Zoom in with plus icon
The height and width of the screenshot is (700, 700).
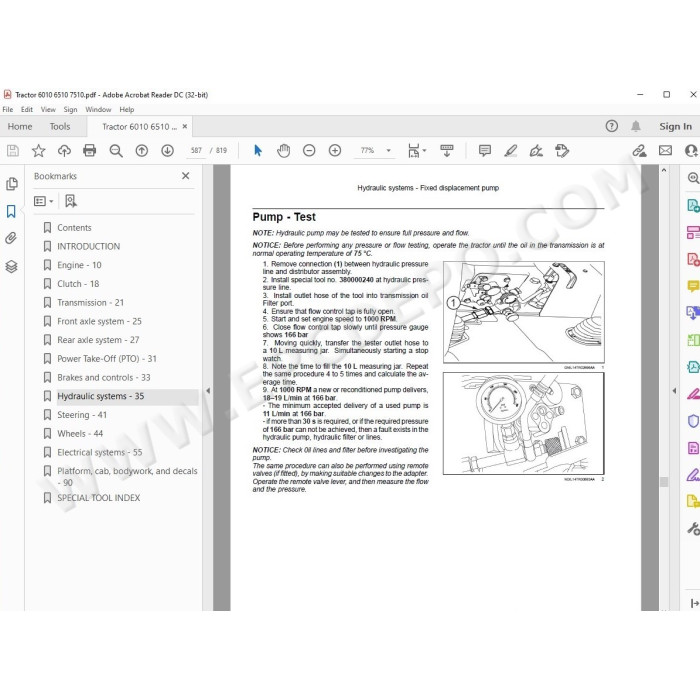pos(335,151)
